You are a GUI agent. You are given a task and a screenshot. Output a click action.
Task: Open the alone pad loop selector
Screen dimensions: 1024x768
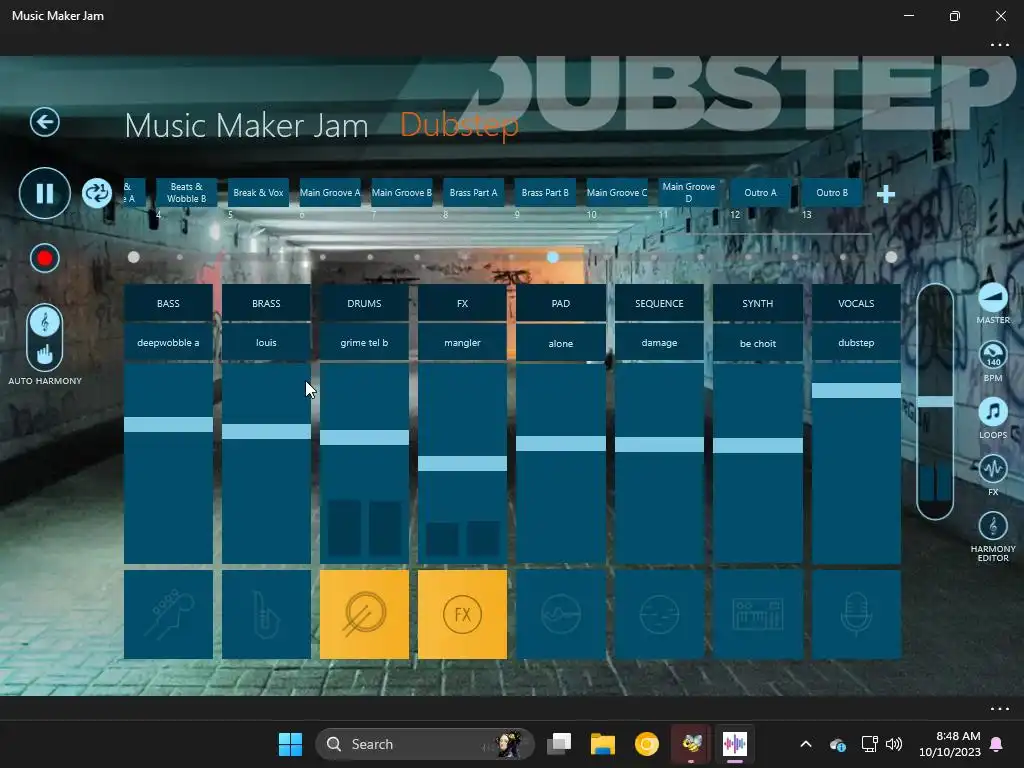coord(561,343)
